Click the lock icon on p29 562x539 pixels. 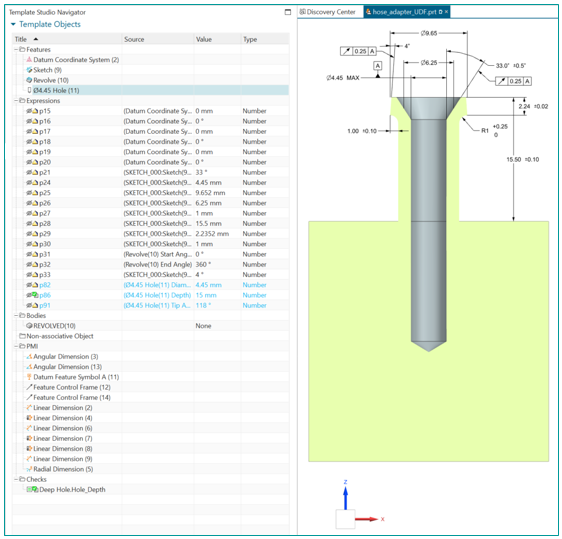click(x=35, y=234)
